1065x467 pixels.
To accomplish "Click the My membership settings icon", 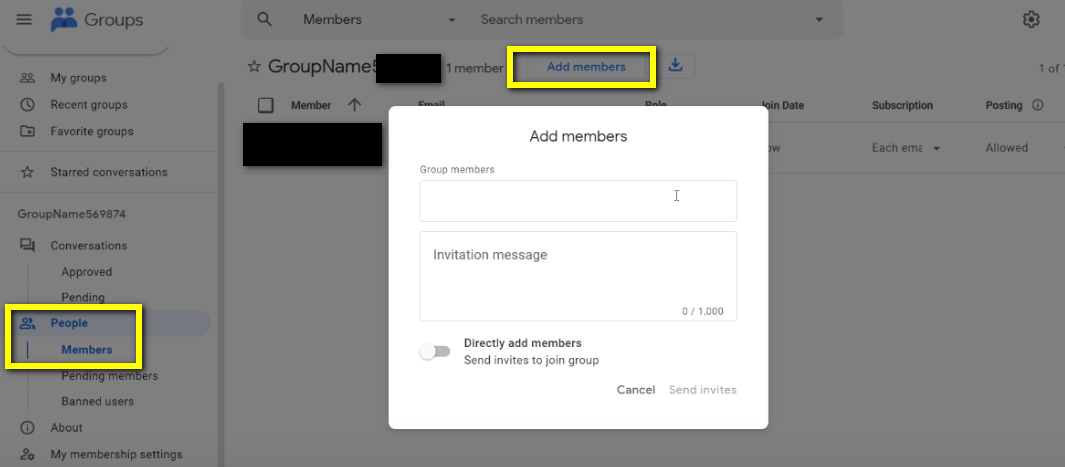I will coord(27,454).
